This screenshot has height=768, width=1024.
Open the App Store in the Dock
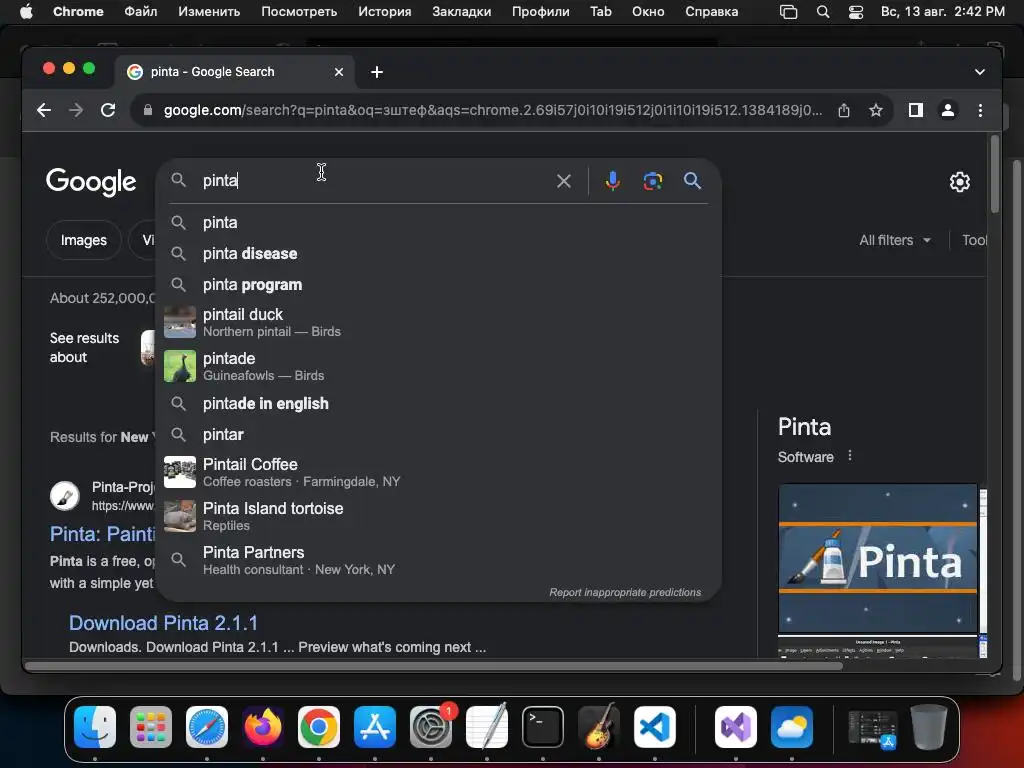pyautogui.click(x=375, y=727)
